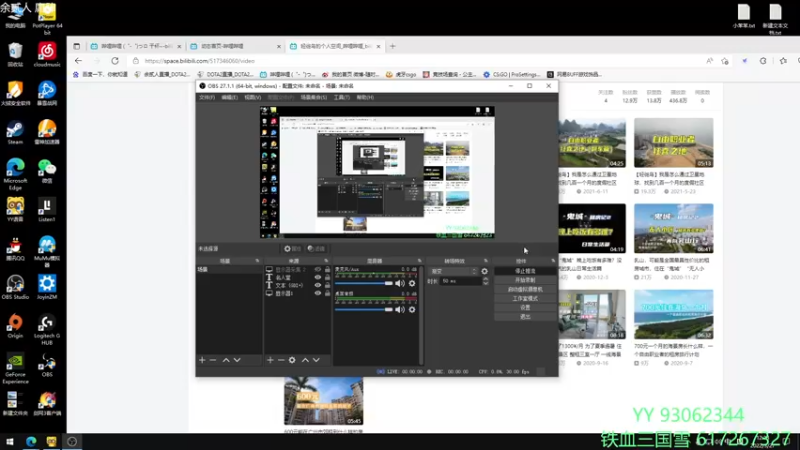Open OBS Tools menu

pos(342,97)
